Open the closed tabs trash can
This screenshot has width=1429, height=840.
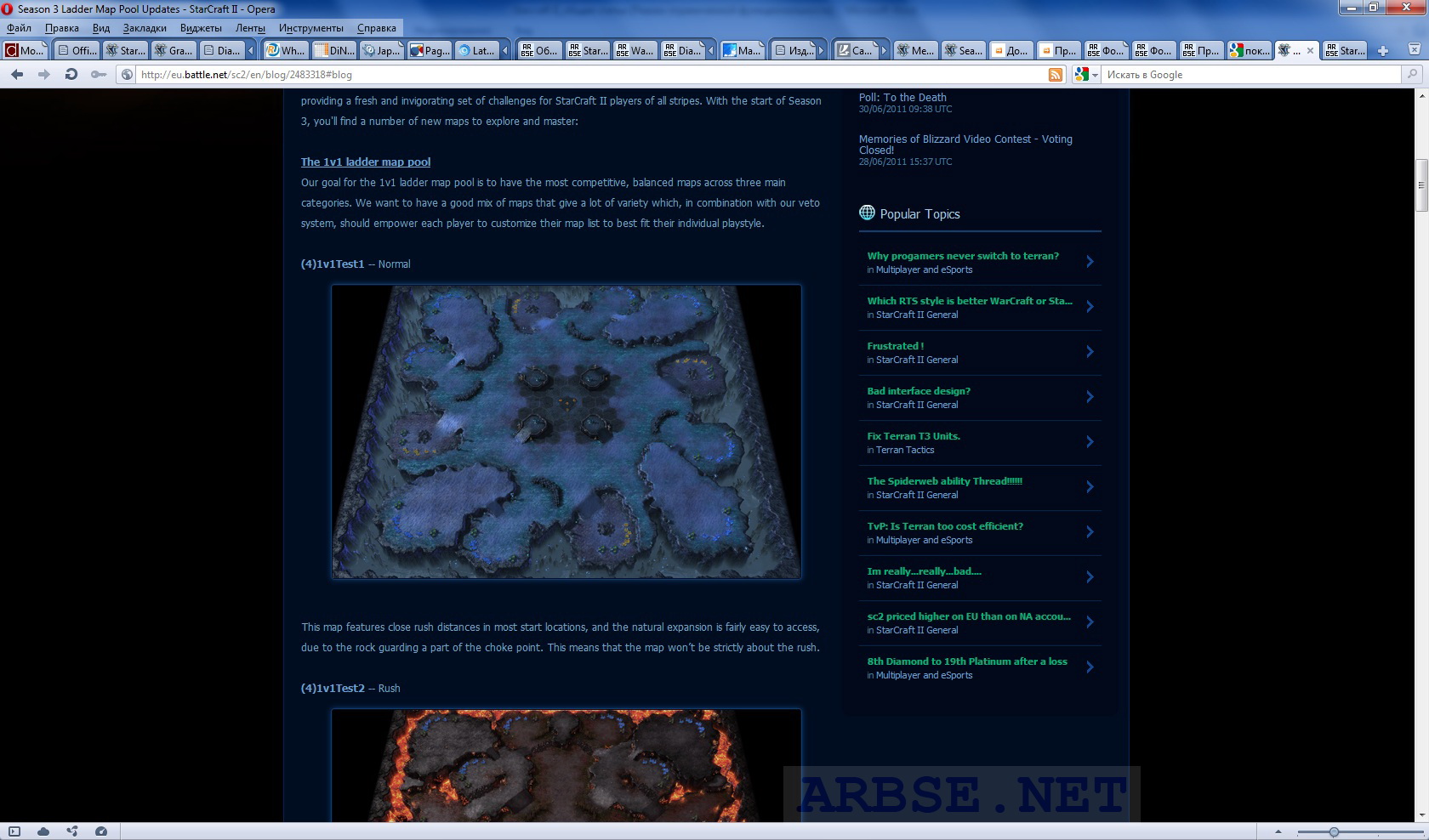[x=1415, y=51]
